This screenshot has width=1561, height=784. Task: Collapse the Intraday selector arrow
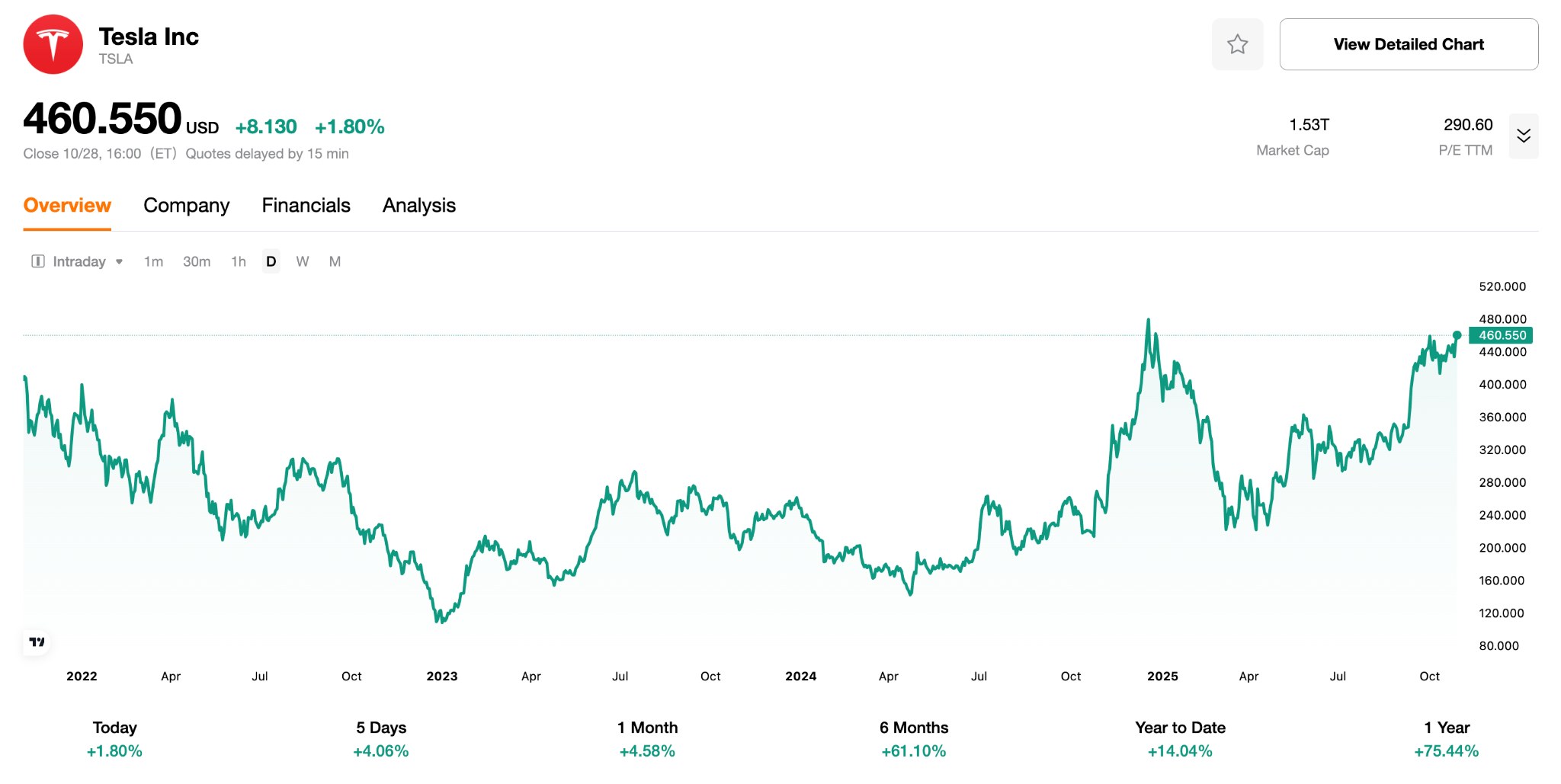pos(120,261)
